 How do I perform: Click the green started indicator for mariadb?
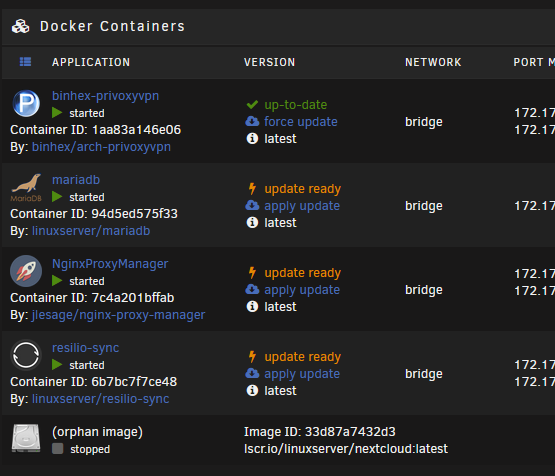57,197
